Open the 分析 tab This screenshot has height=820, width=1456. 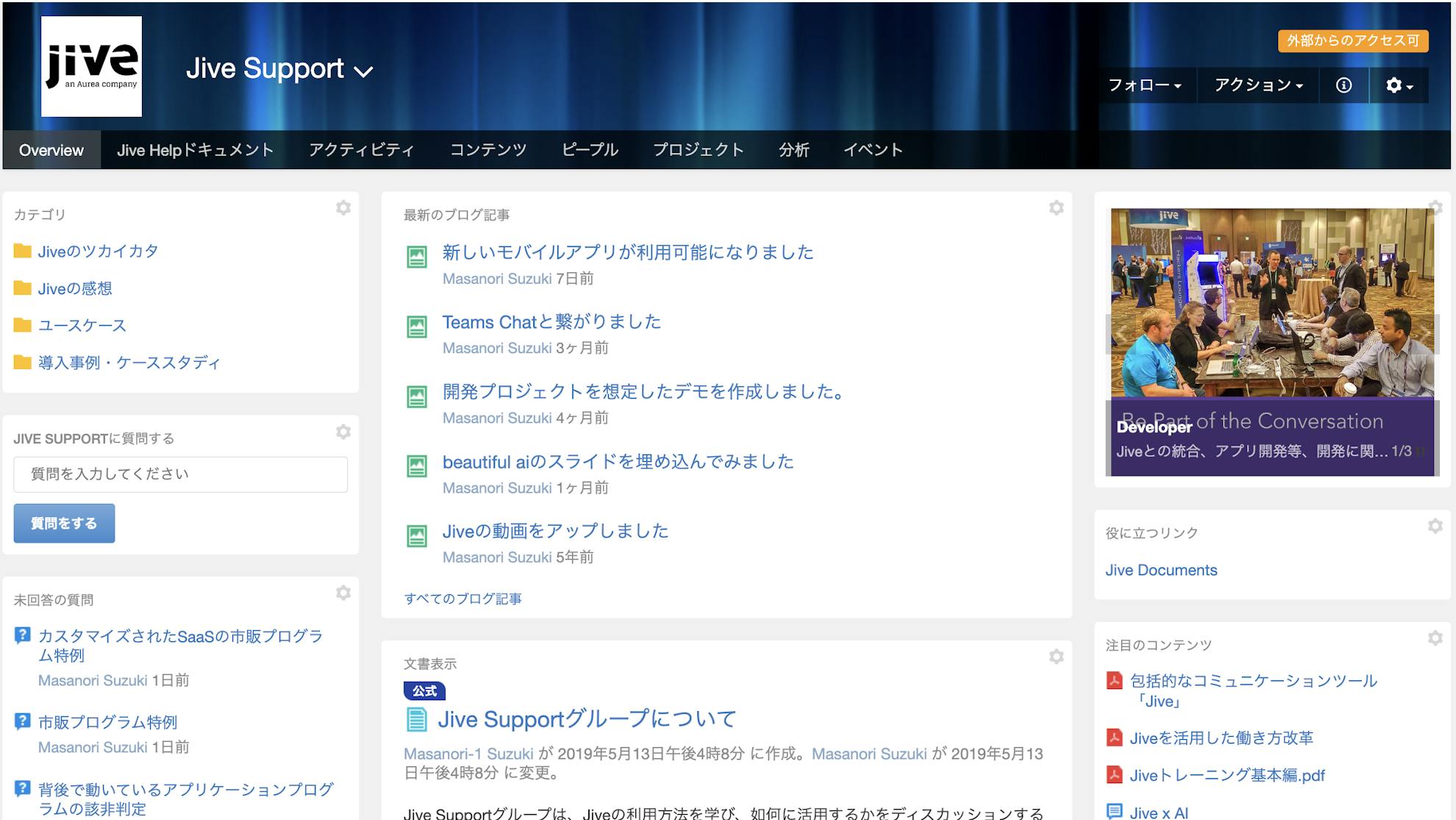pyautogui.click(x=793, y=150)
